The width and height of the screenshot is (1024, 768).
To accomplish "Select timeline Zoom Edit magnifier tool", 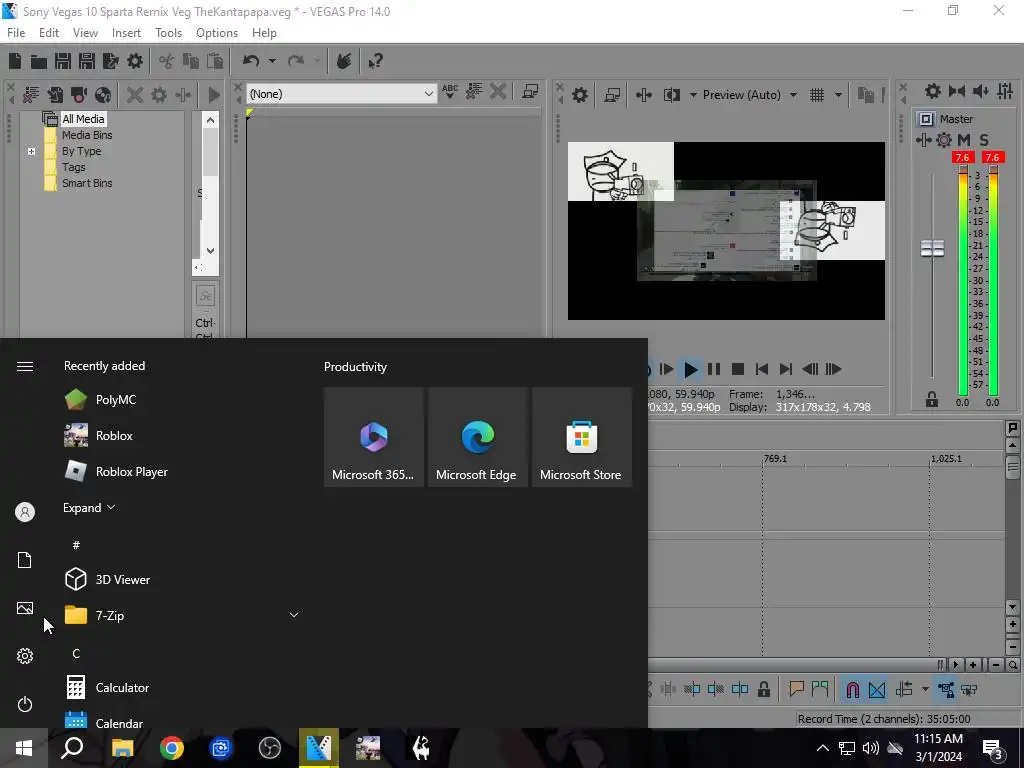I will 1013,665.
